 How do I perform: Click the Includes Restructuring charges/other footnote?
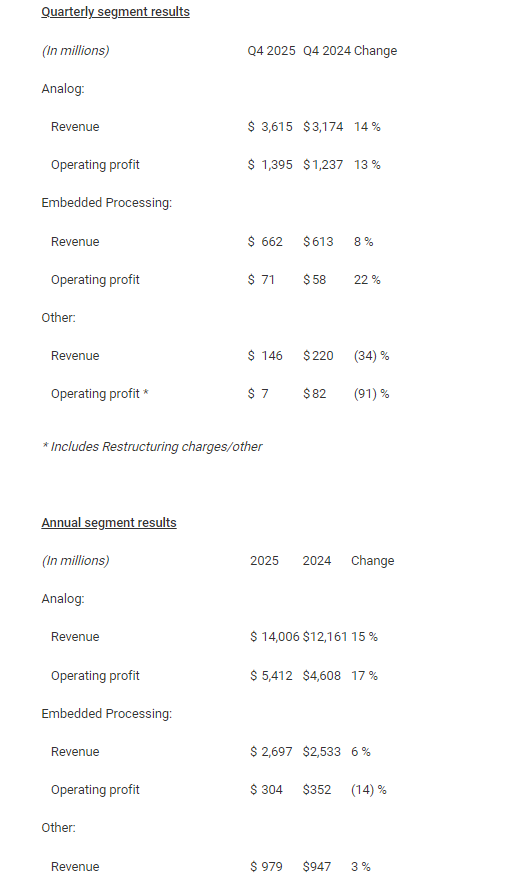click(x=152, y=447)
